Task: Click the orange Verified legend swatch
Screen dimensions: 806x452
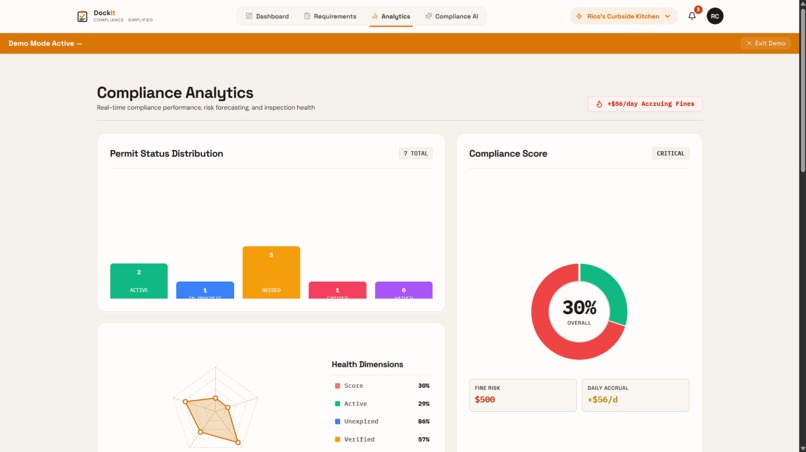Action: pyautogui.click(x=337, y=439)
